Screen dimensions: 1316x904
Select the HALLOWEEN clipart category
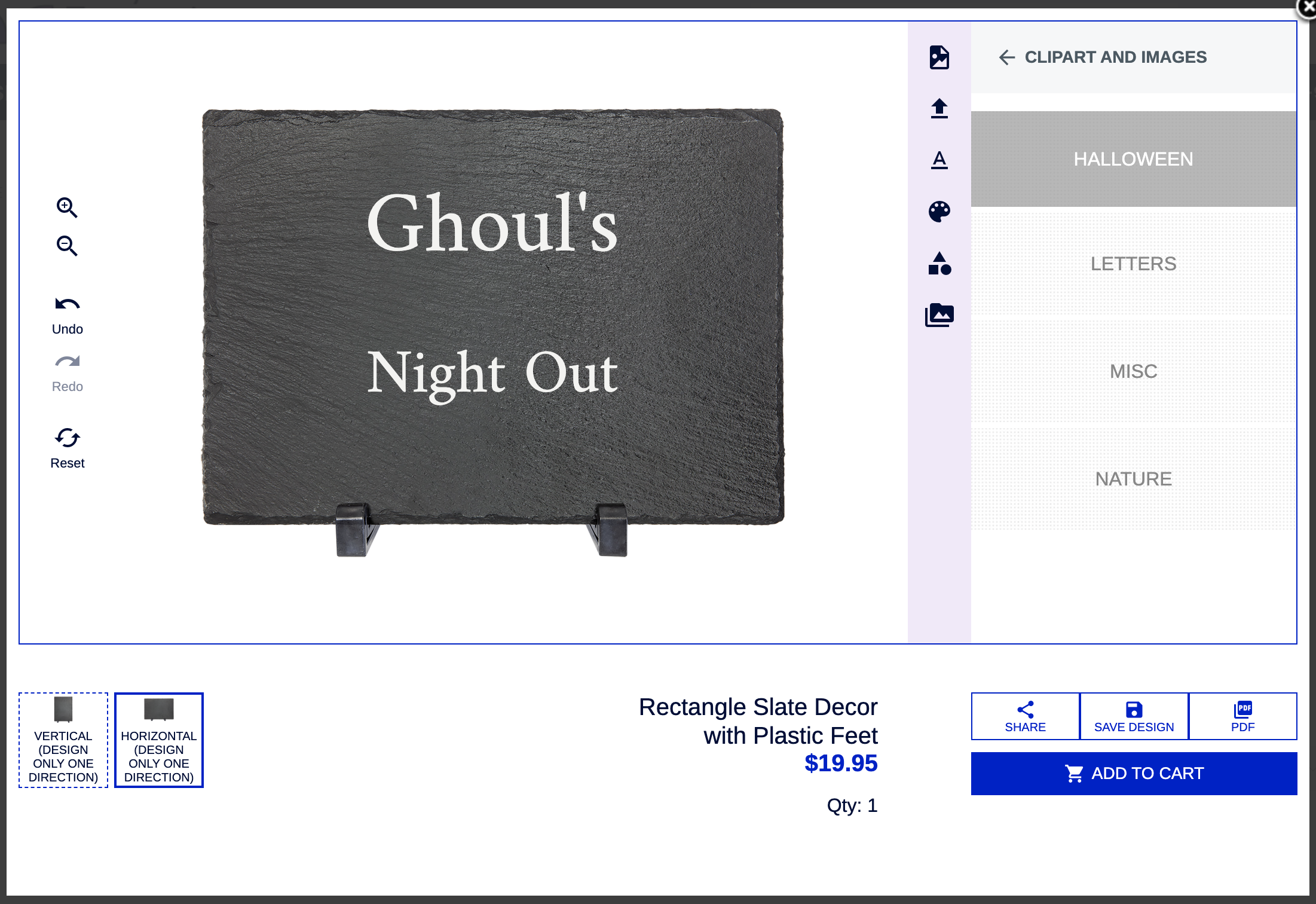point(1133,158)
